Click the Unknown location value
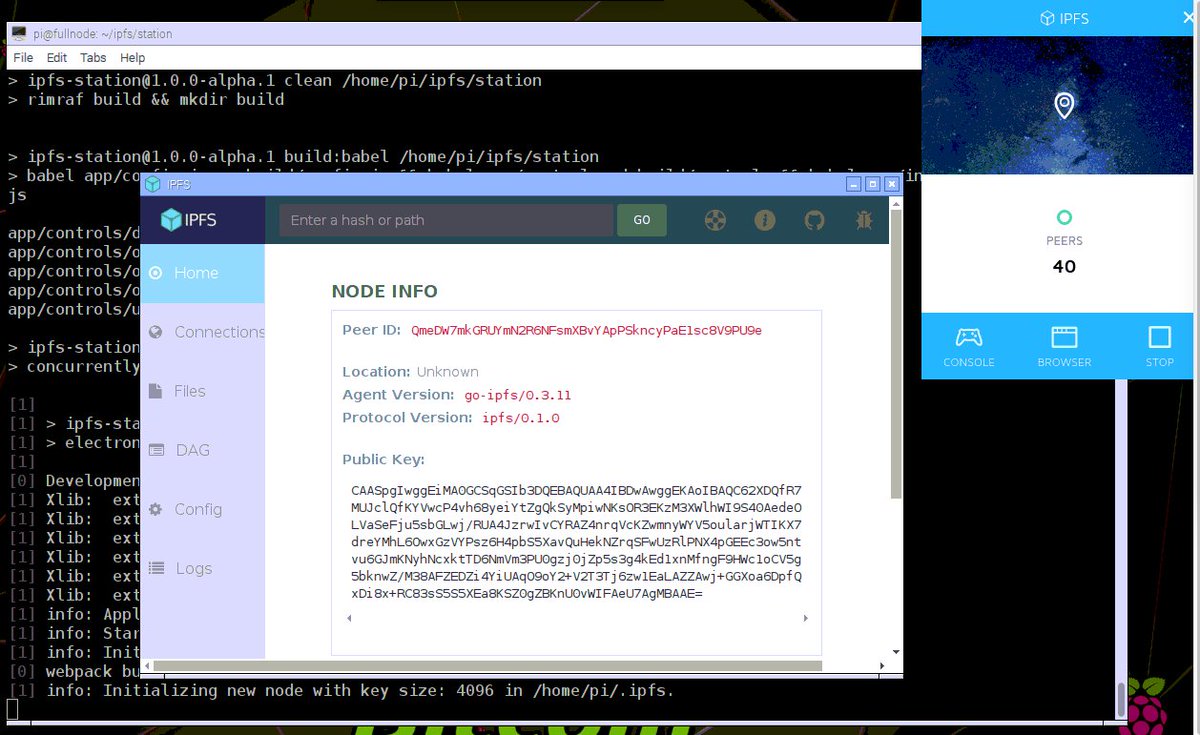 tap(448, 372)
